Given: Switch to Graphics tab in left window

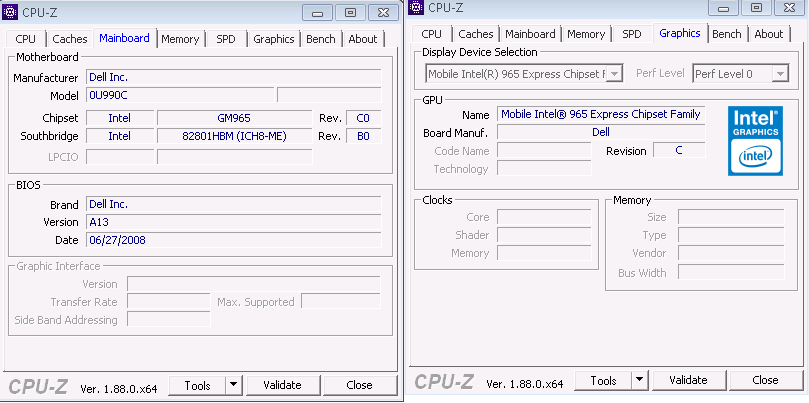Looking at the screenshot, I should [273, 39].
